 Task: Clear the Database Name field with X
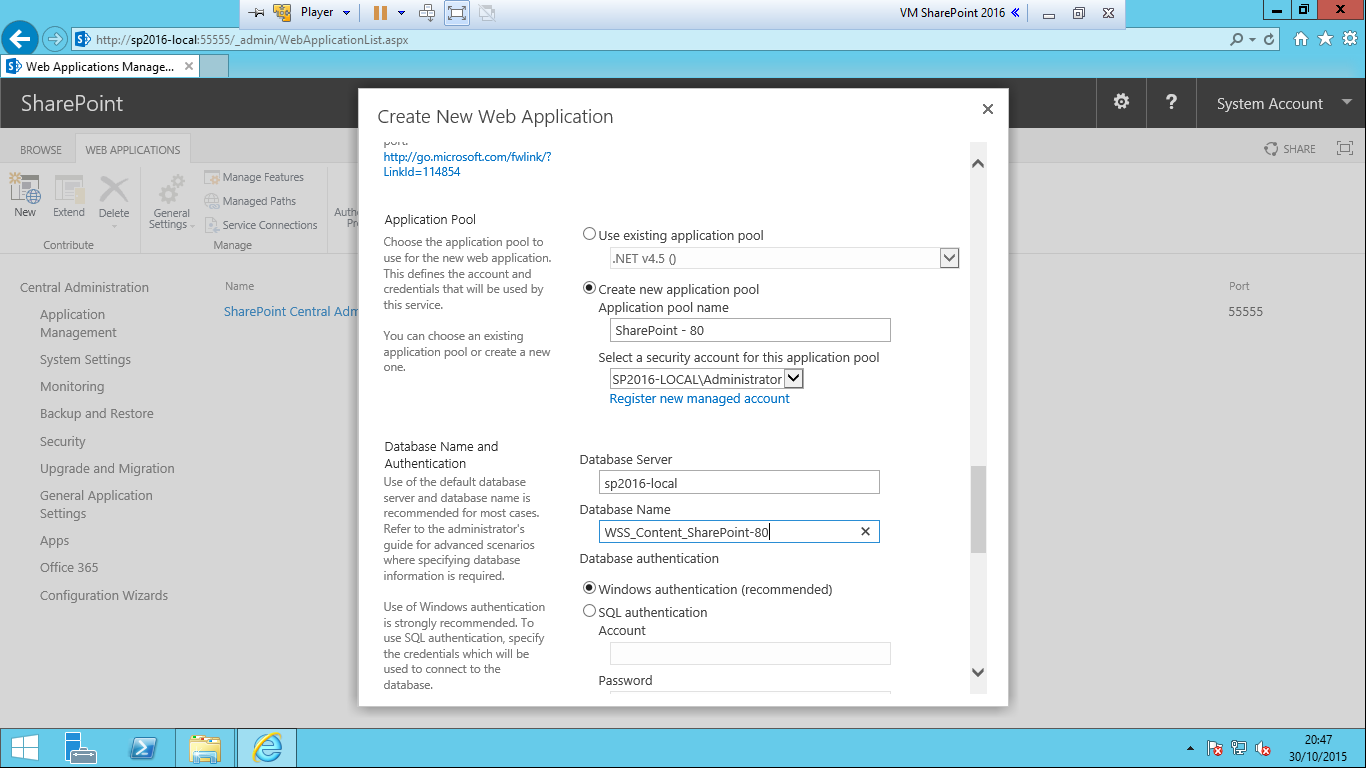point(866,532)
